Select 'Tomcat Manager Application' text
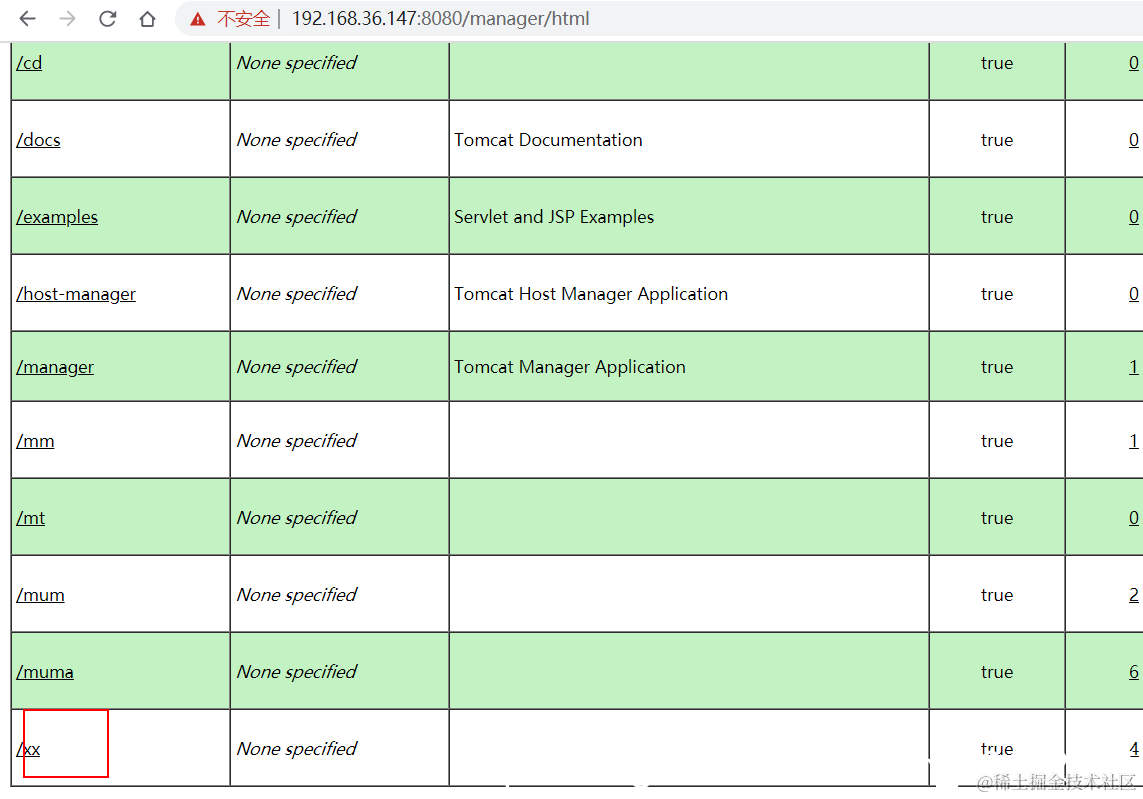This screenshot has height=799, width=1143. [570, 367]
